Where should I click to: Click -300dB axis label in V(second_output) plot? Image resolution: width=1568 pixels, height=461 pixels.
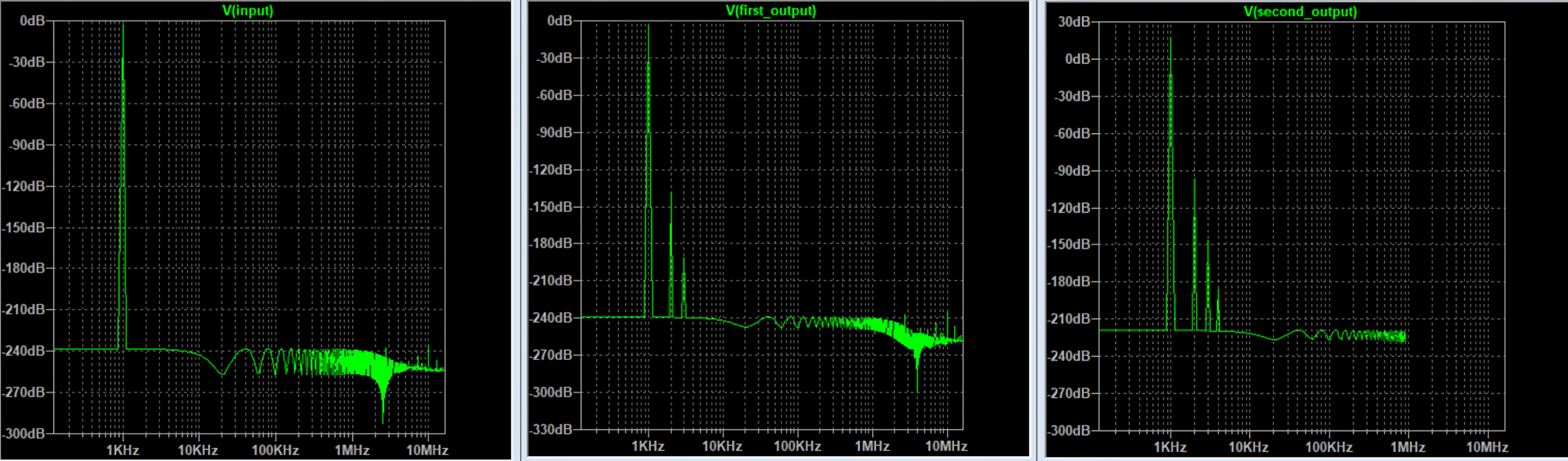(x=1069, y=430)
